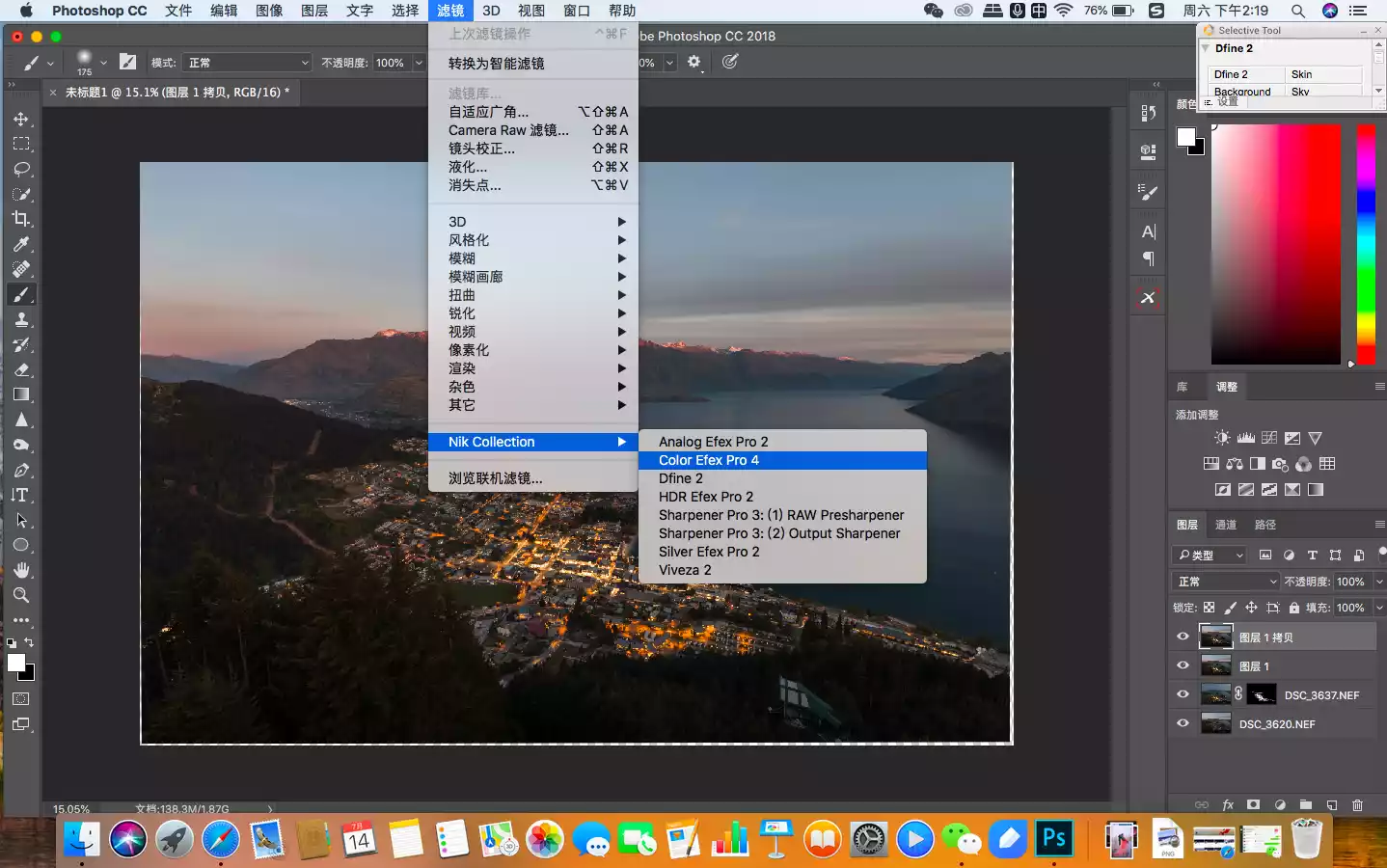Open Photoshop from the Dock

(1054, 838)
